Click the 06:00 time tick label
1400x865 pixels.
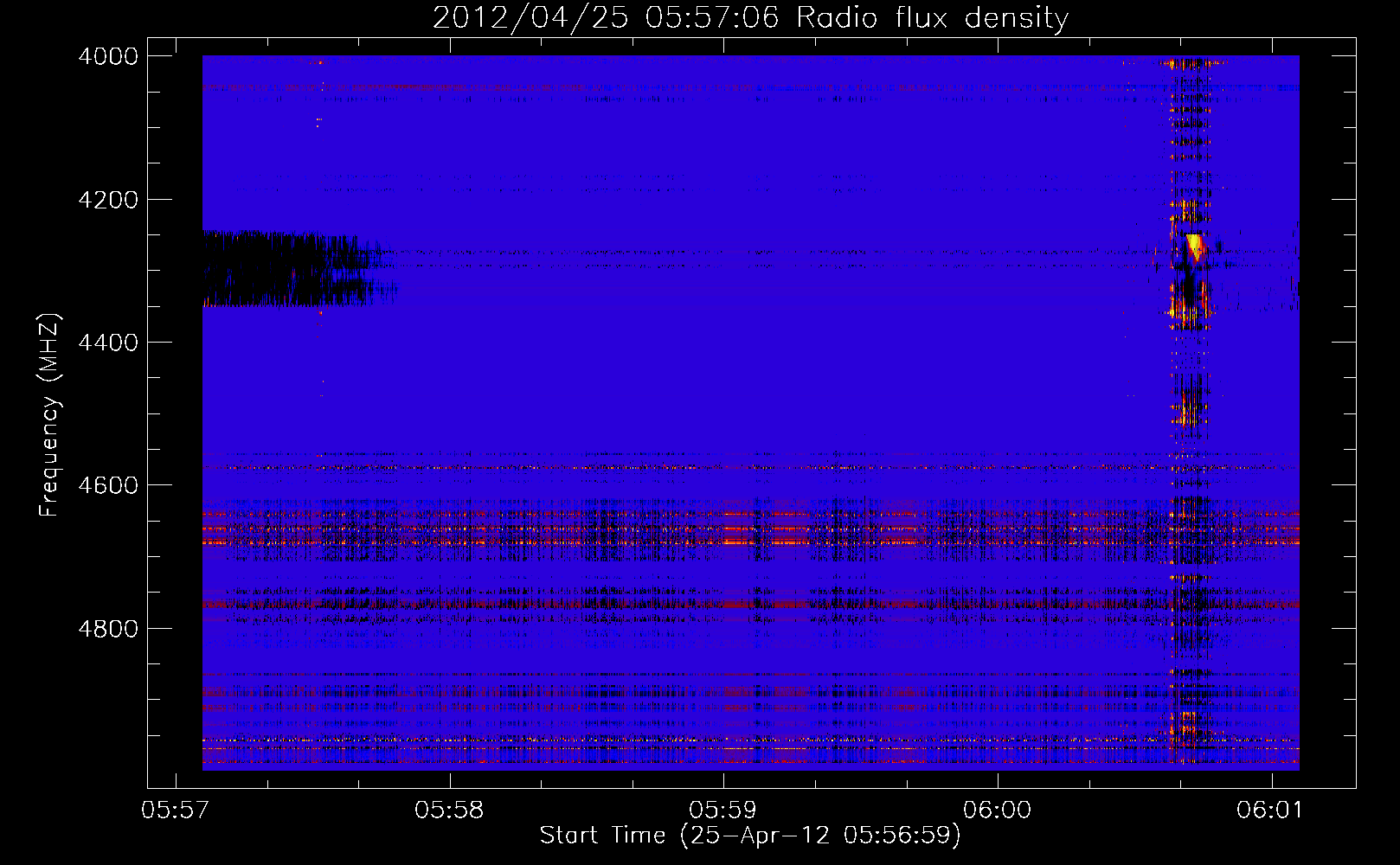pyautogui.click(x=997, y=810)
